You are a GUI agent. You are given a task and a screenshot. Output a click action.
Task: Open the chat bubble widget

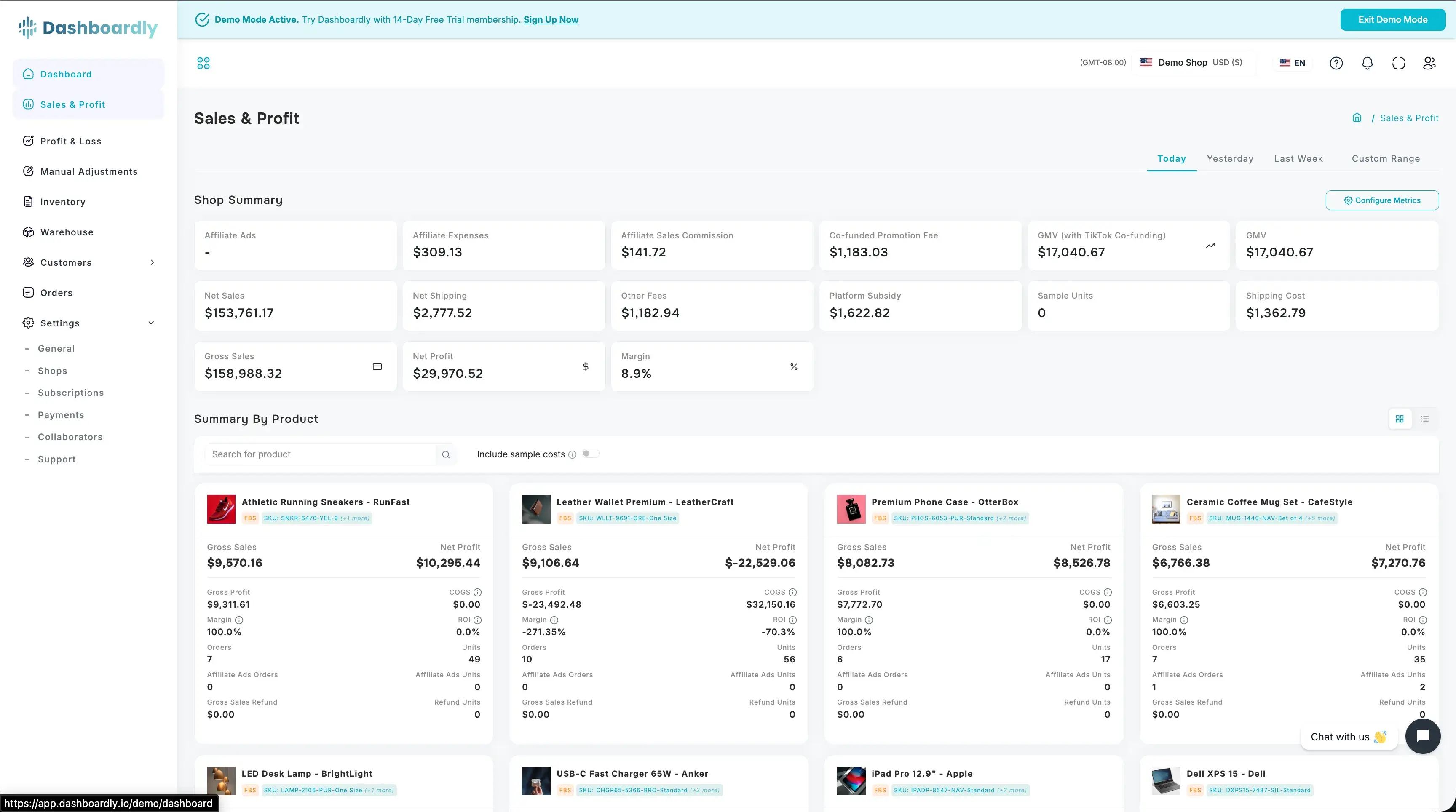click(1422, 736)
